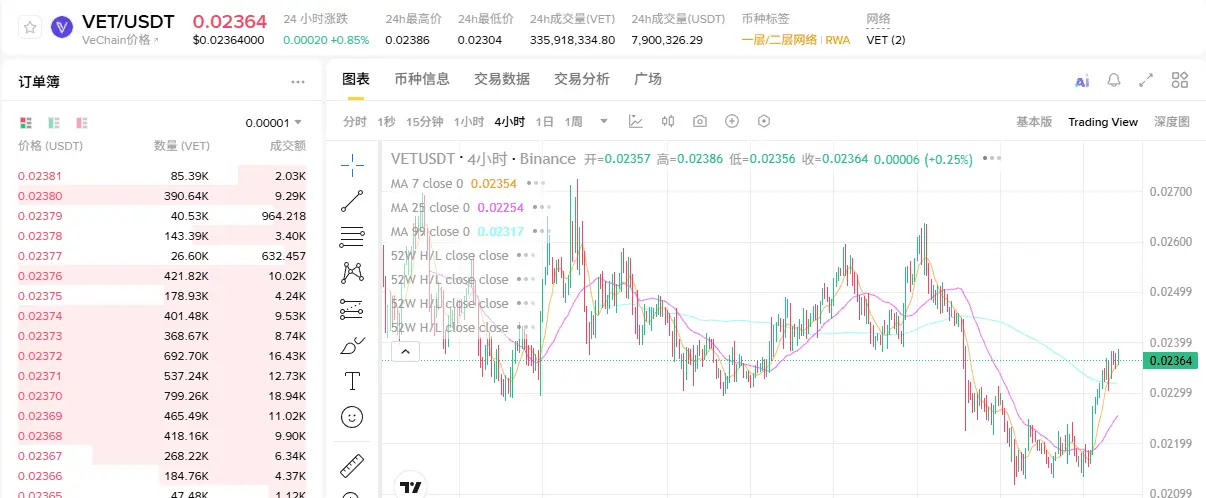Viewport: 1206px width, 498px height.
Task: Switch chart to 基本版 view
Action: (x=1034, y=122)
